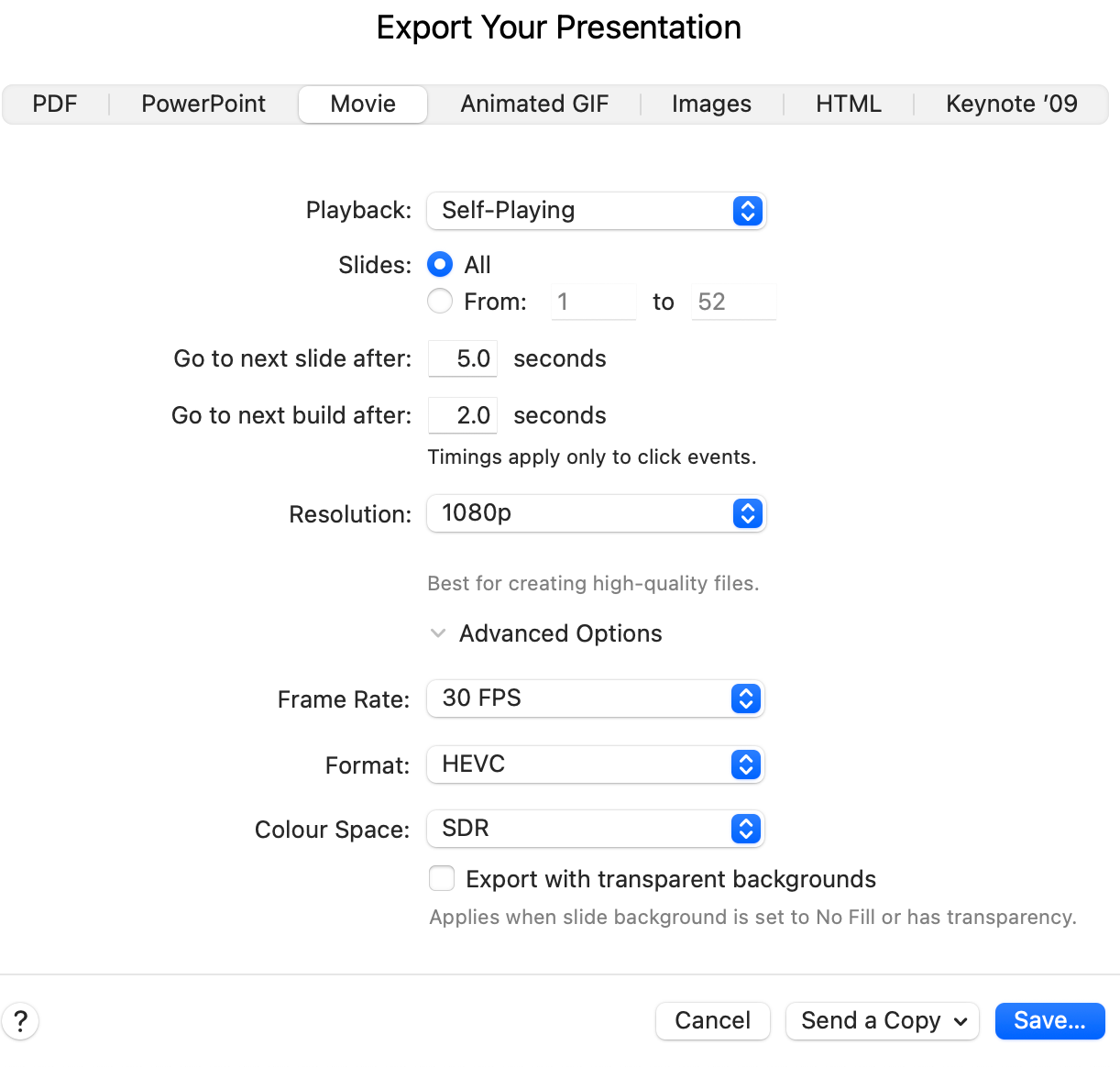Select the From slides range radio button

[440, 301]
